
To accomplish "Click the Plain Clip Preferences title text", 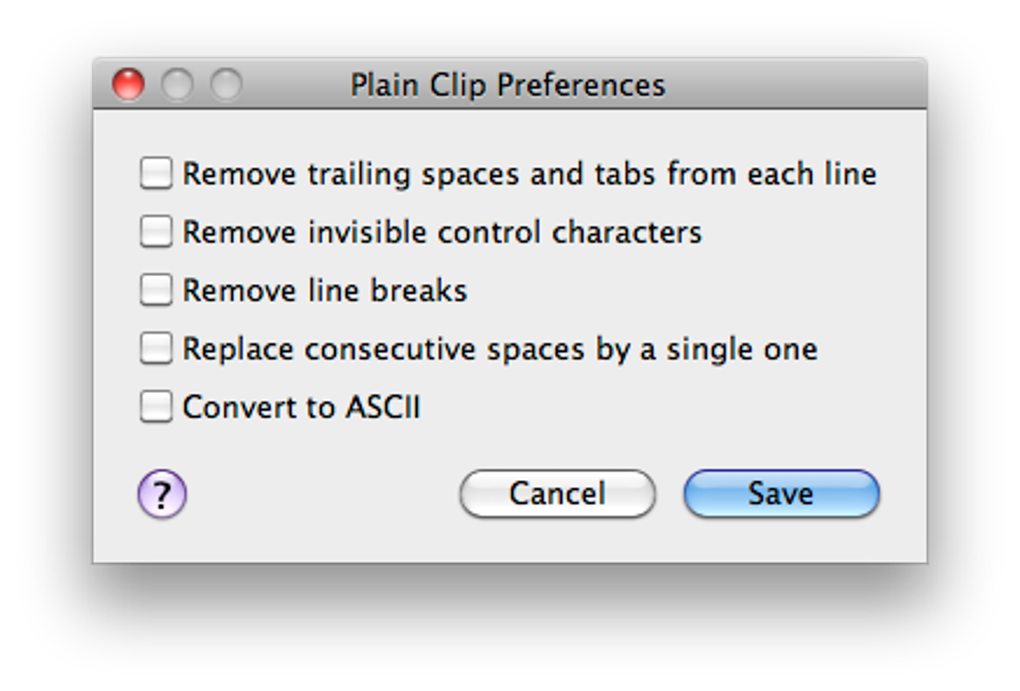I will pos(508,85).
